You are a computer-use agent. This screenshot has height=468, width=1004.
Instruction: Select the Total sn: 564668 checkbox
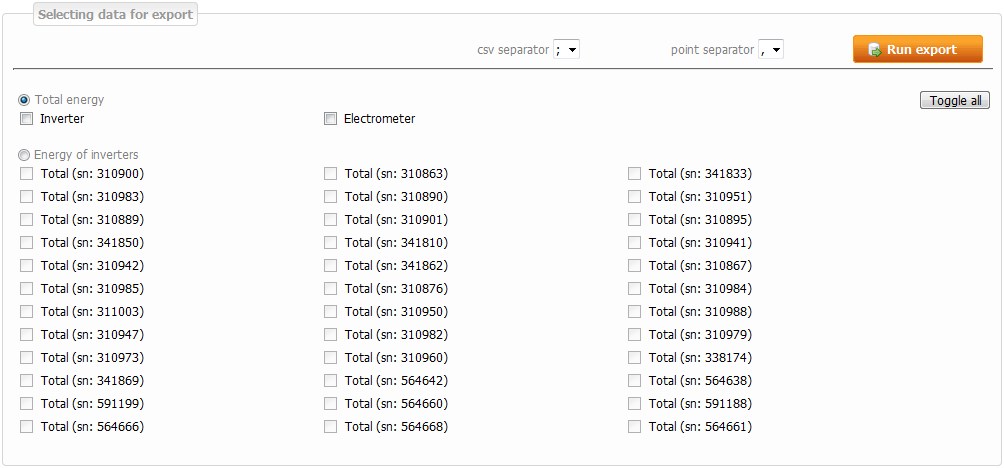[331, 427]
